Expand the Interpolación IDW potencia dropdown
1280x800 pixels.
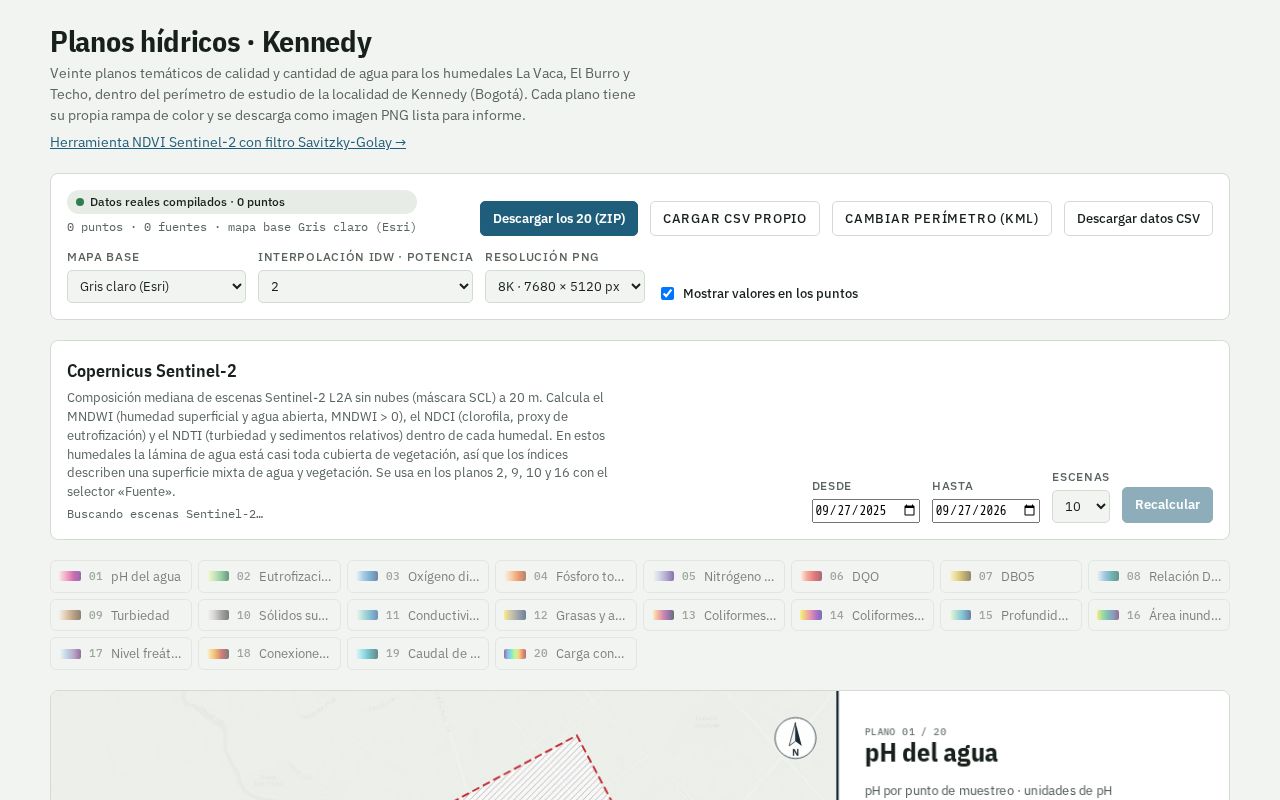(365, 286)
